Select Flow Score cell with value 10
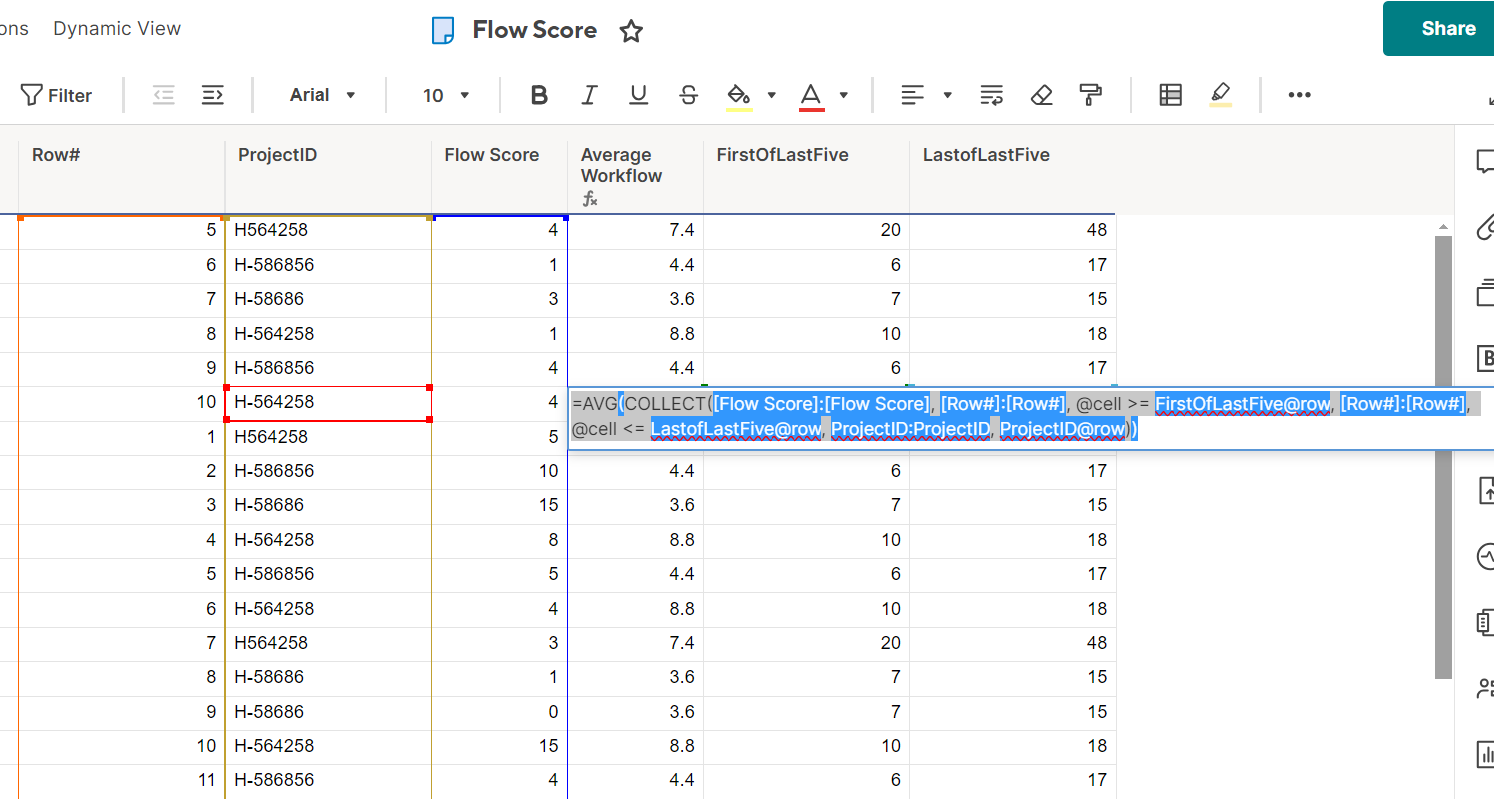 click(x=500, y=471)
